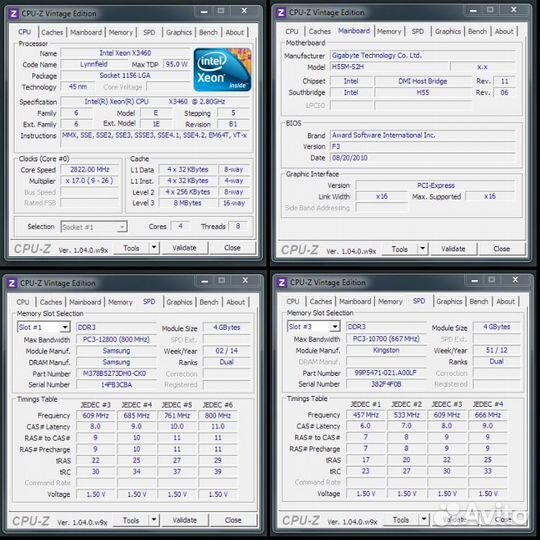The height and width of the screenshot is (540, 540).
Task: Expand the Tools arrow in the Slot #3 Kingston window
Action: tap(424, 519)
